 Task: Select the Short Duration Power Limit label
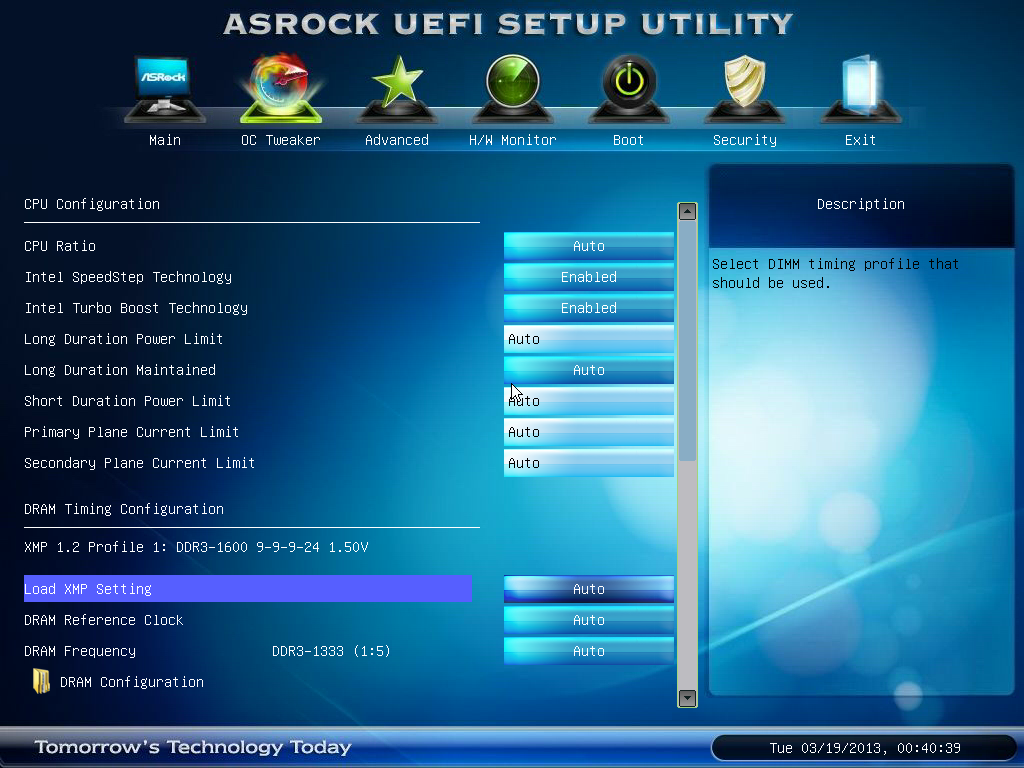127,401
